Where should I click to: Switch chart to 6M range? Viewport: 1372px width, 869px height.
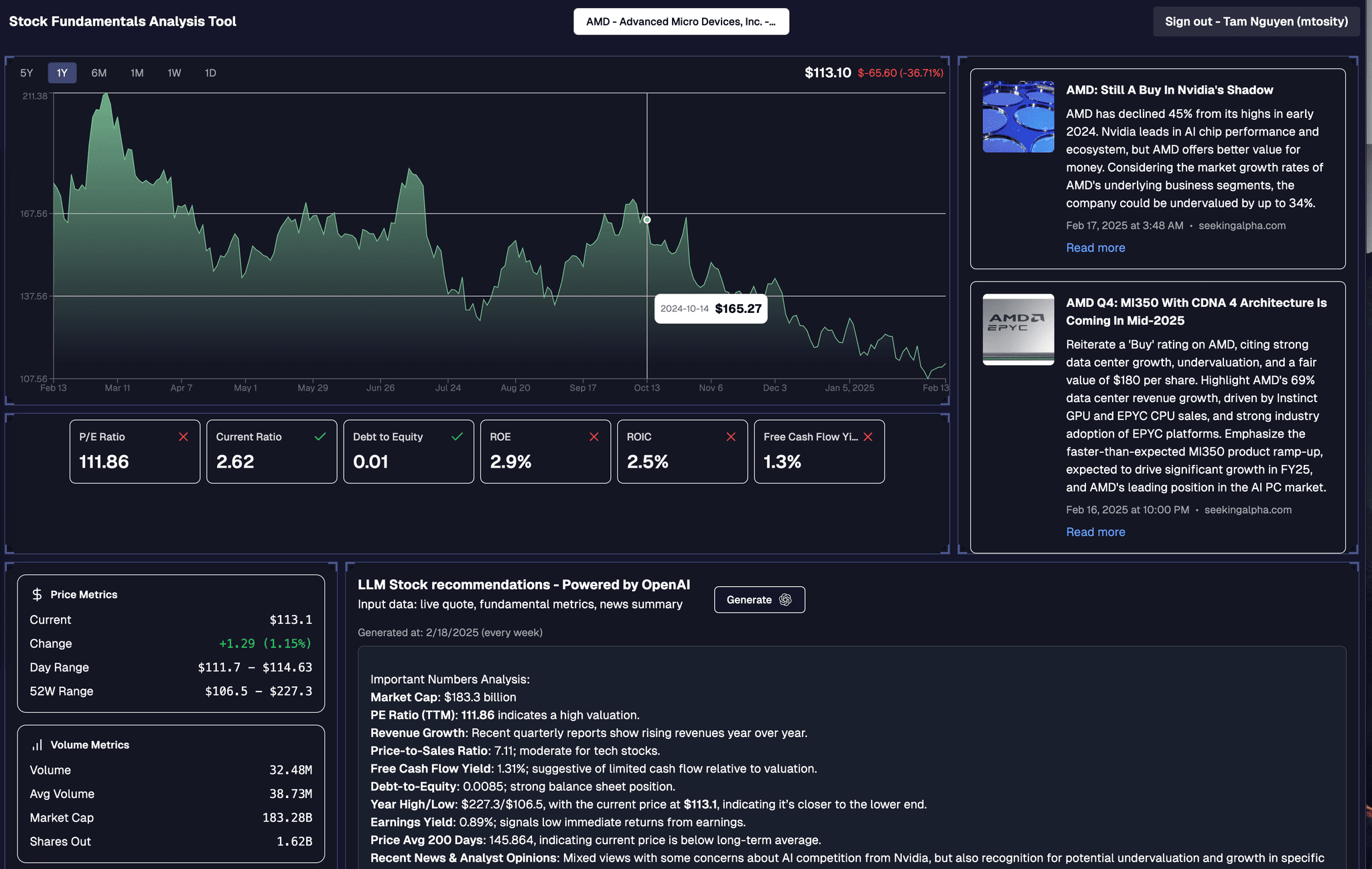(x=99, y=73)
